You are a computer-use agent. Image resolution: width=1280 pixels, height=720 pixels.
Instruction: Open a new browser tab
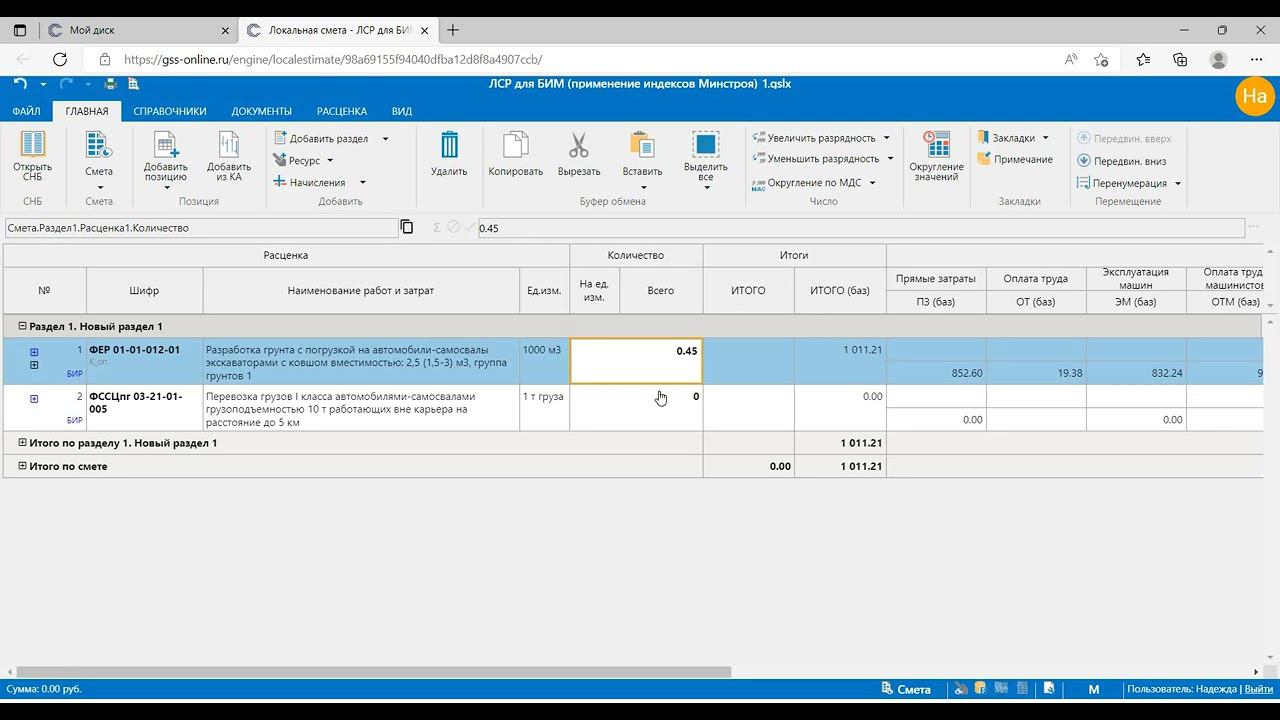453,30
